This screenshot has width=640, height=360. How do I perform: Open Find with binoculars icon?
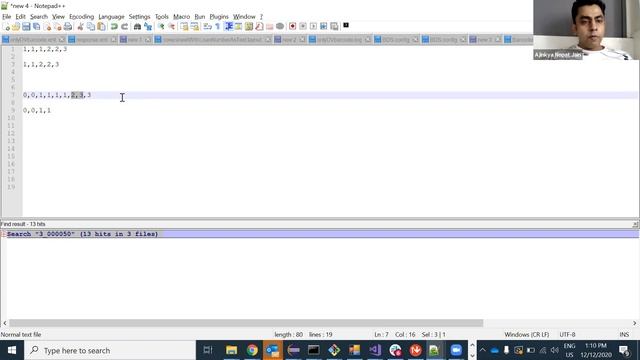[138, 27]
